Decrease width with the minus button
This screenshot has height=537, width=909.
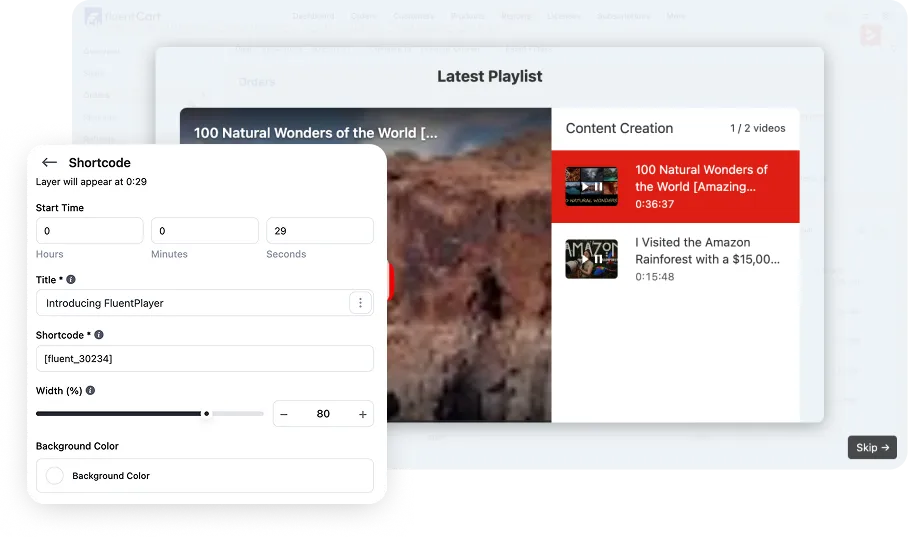pyautogui.click(x=284, y=414)
